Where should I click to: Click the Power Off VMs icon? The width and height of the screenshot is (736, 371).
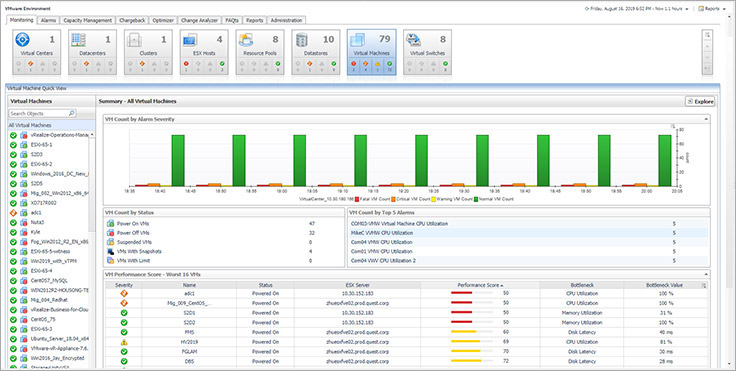(110, 233)
